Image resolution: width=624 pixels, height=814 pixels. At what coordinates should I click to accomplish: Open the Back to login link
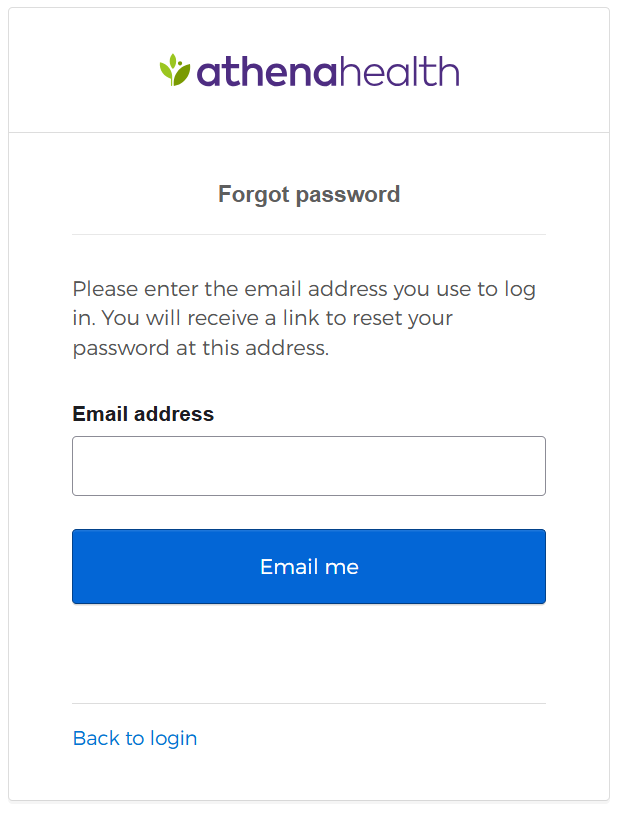pyautogui.click(x=135, y=738)
